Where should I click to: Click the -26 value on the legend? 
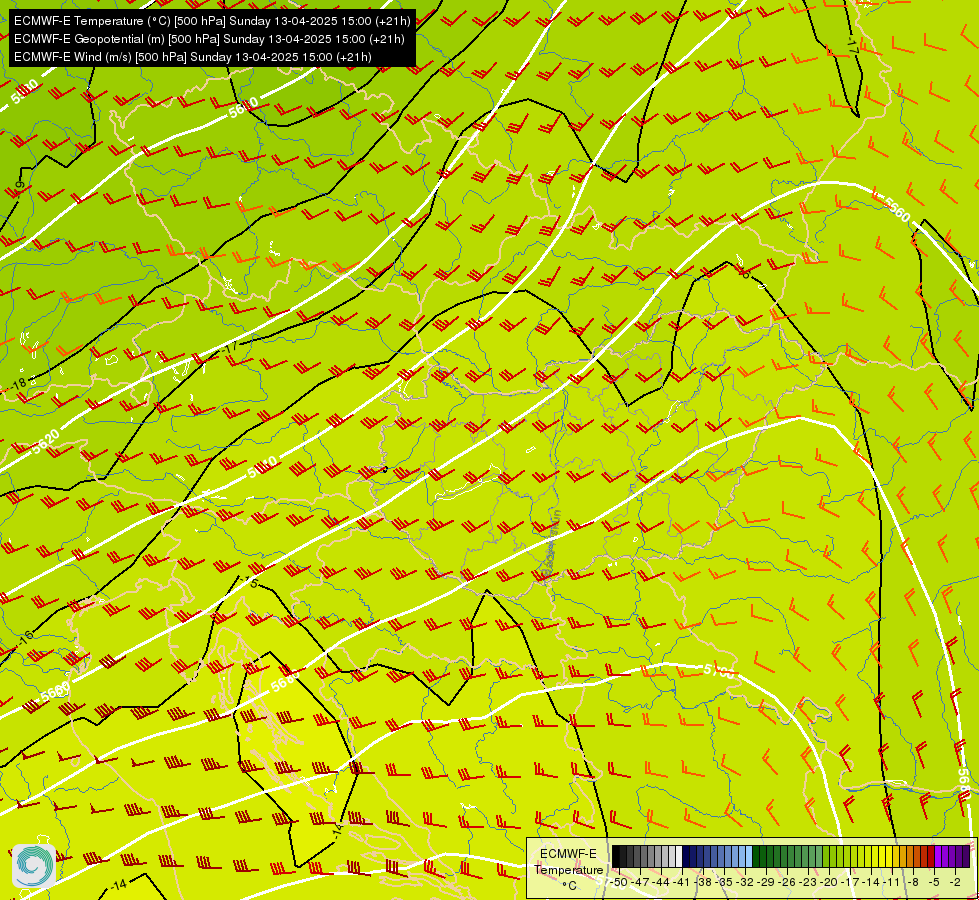click(787, 883)
